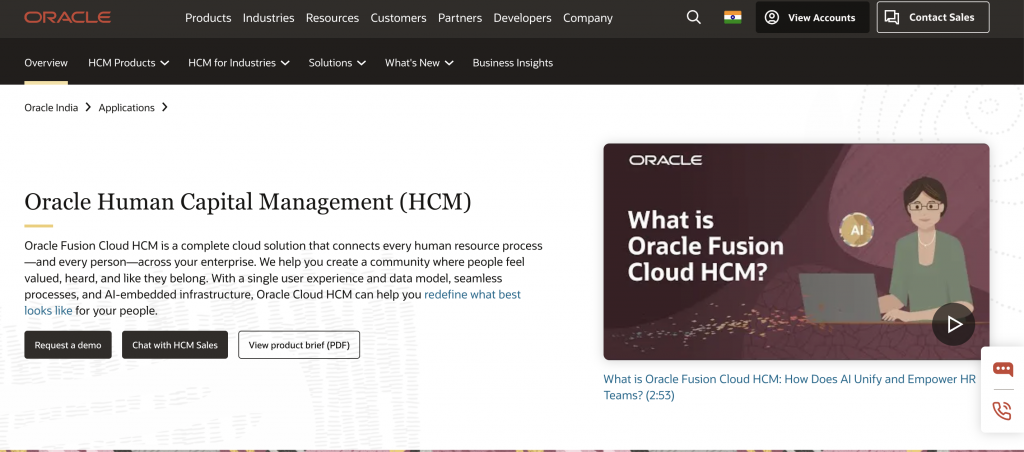Select the India flag country icon
The width and height of the screenshot is (1024, 452).
(733, 17)
